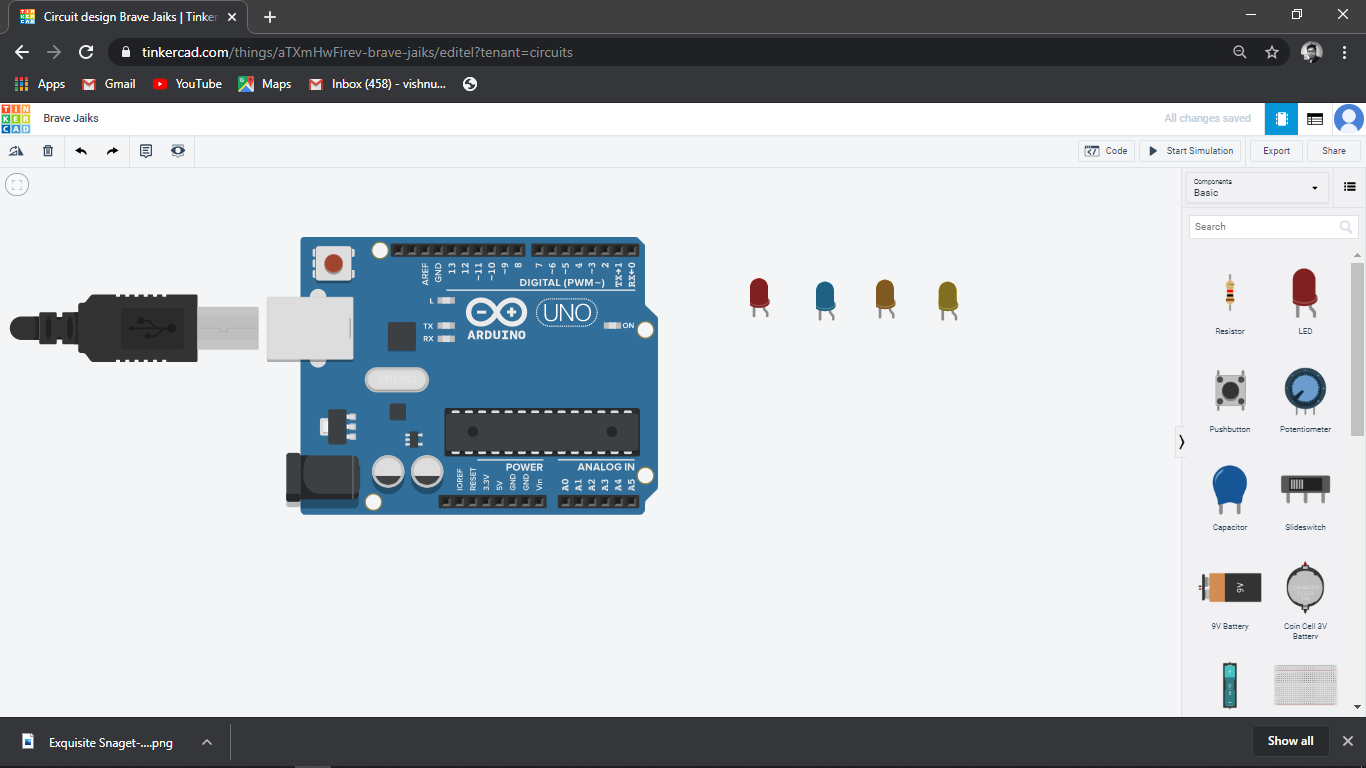Image resolution: width=1366 pixels, height=768 pixels.
Task: Click the Undo arrow
Action: pyautogui.click(x=81, y=150)
